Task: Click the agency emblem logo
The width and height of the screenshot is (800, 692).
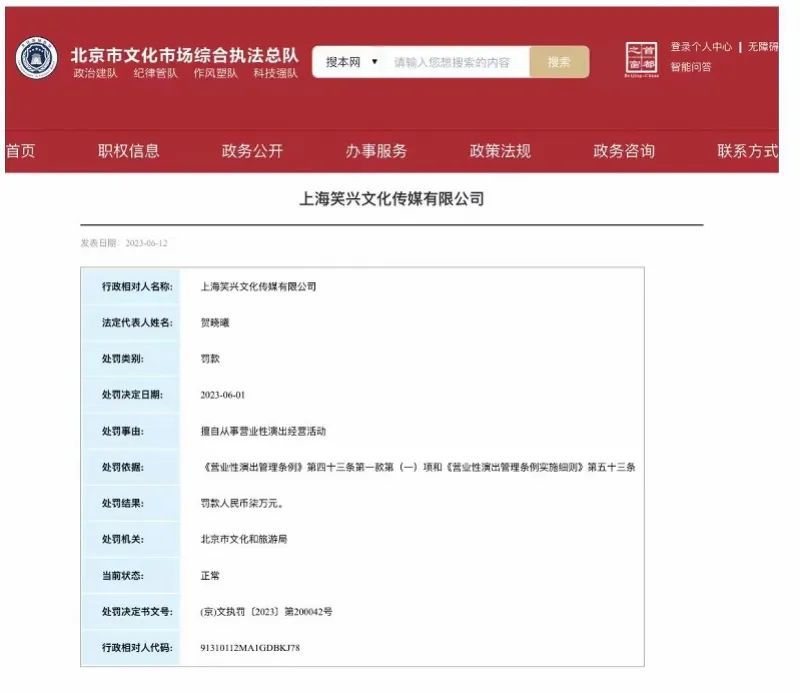Action: [37, 61]
